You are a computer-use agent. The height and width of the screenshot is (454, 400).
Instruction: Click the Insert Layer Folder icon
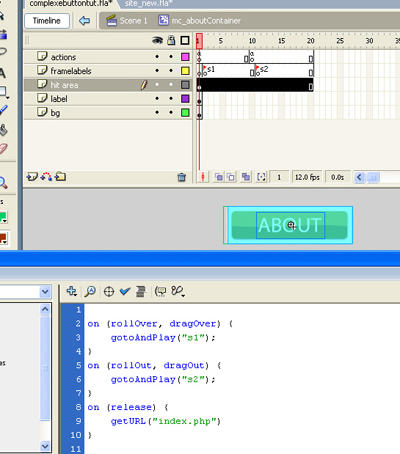[60, 177]
